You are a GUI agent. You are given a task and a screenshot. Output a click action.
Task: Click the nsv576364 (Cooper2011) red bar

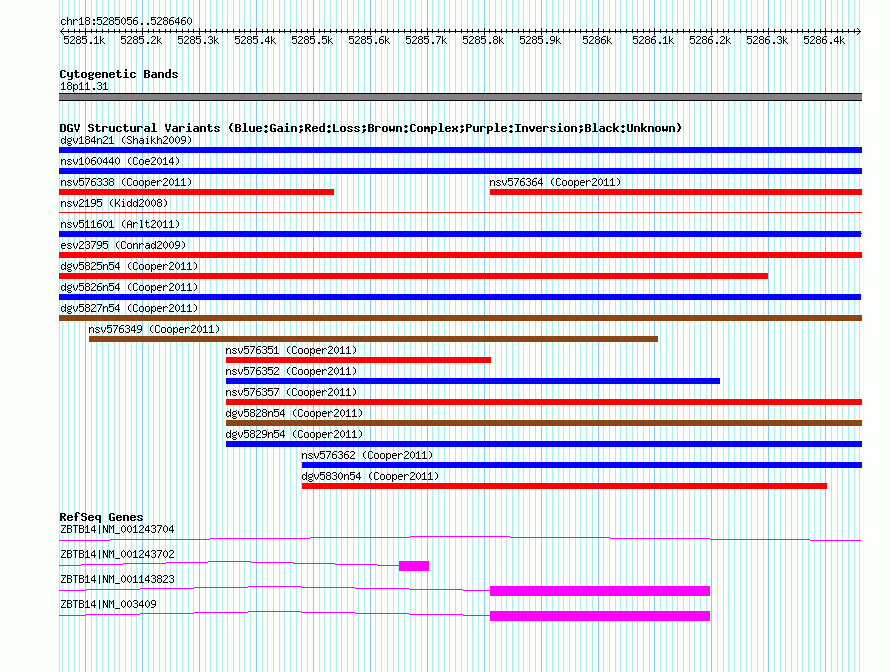point(676,192)
